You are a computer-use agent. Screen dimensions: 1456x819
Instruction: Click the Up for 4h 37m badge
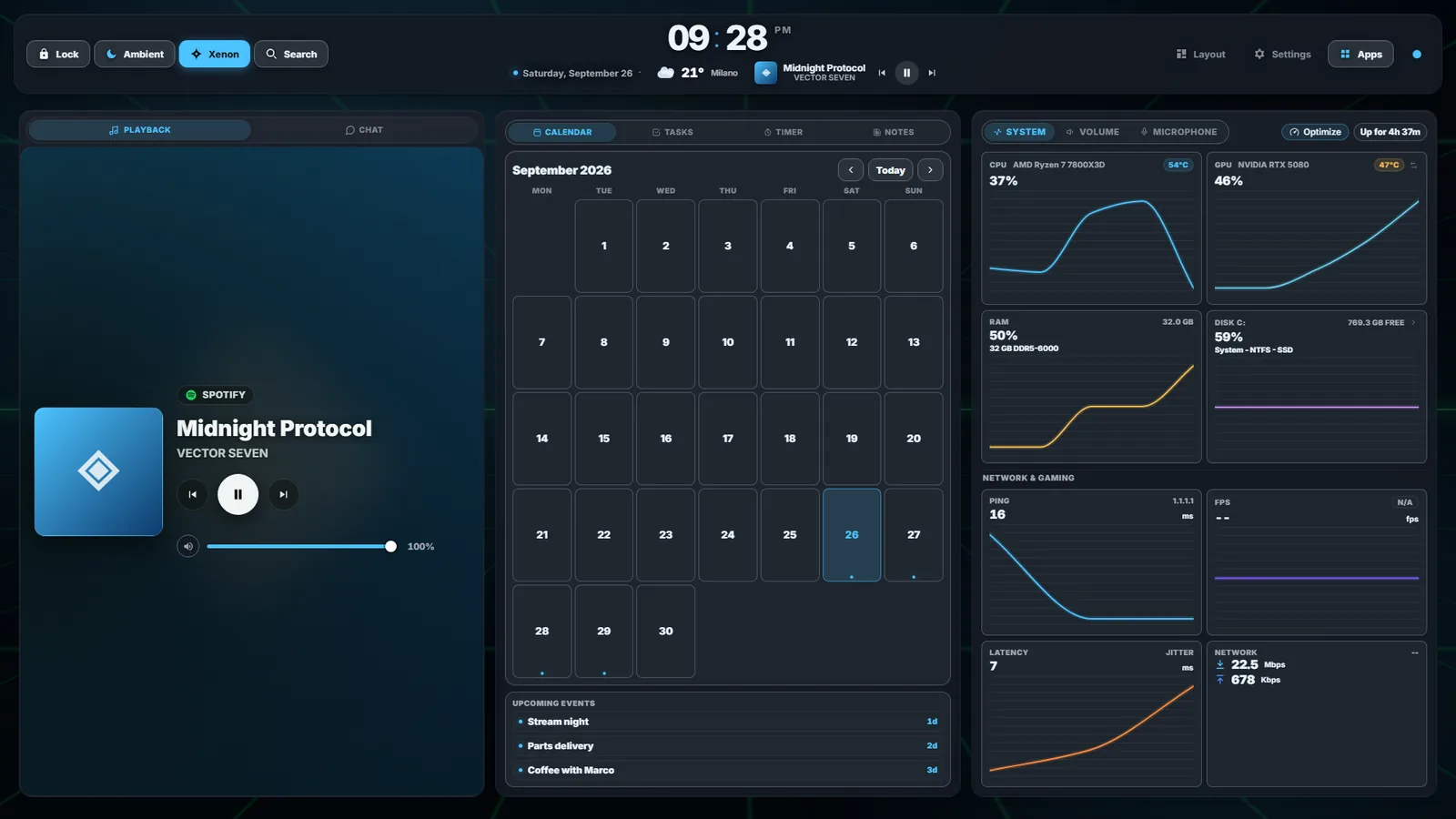(x=1390, y=132)
